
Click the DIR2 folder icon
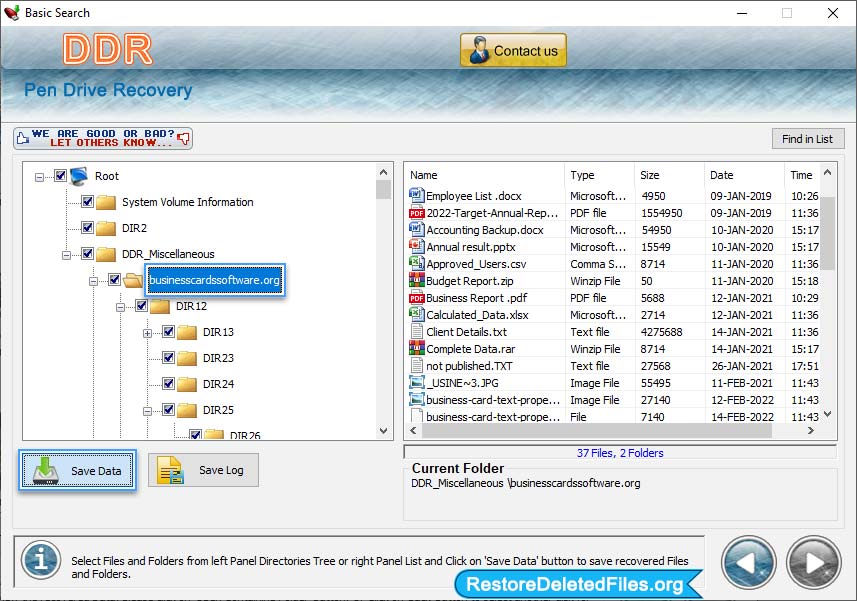pos(106,228)
